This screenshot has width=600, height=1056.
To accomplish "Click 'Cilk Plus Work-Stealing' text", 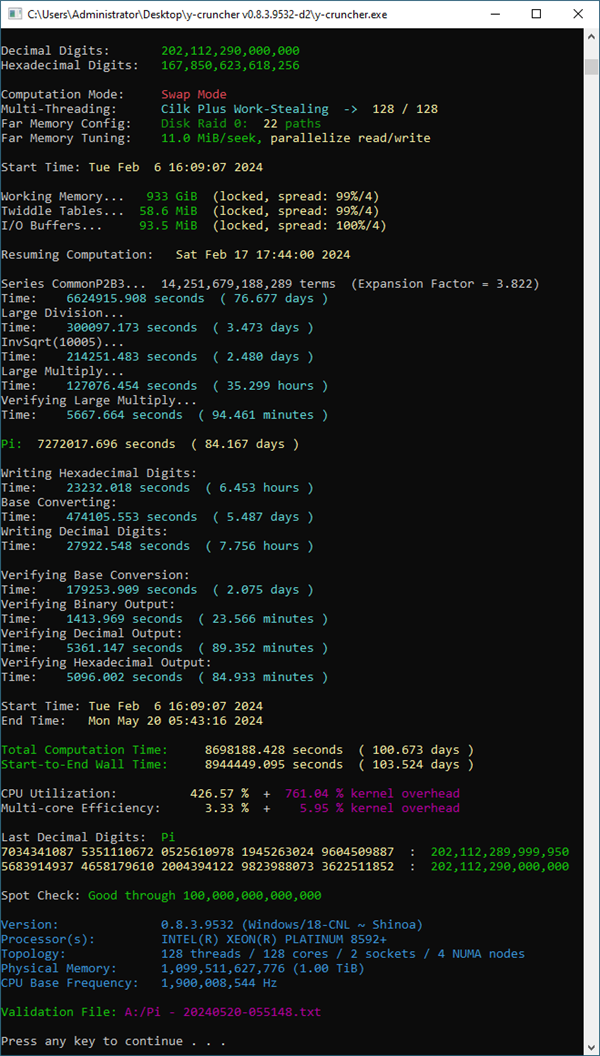I will pos(245,109).
